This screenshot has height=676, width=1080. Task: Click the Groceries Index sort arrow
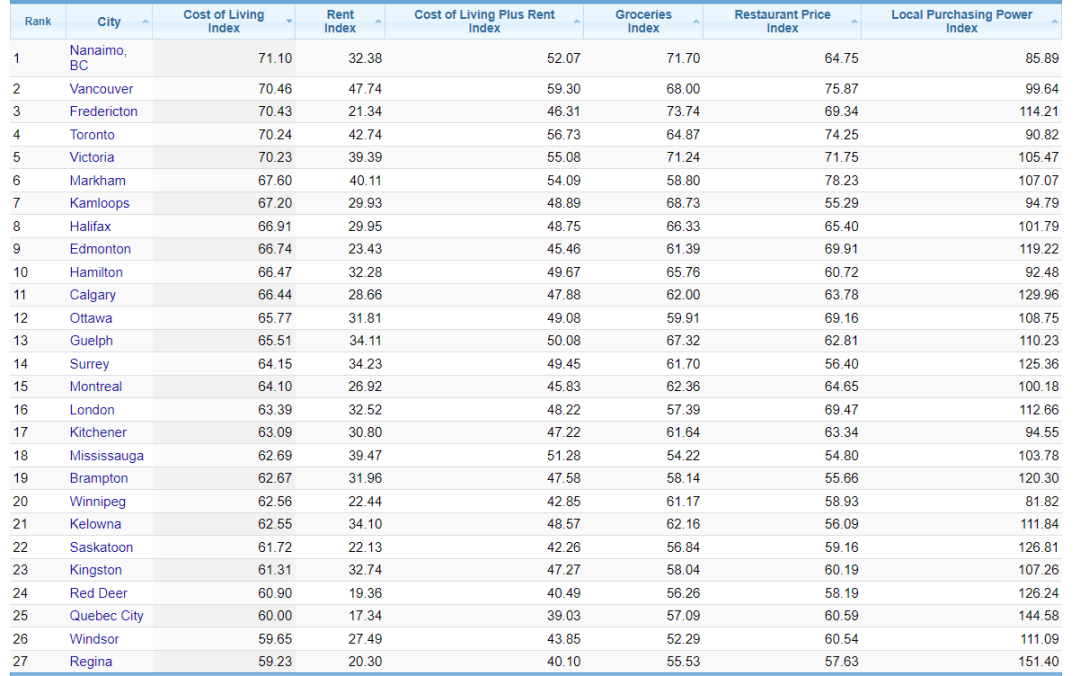(696, 22)
